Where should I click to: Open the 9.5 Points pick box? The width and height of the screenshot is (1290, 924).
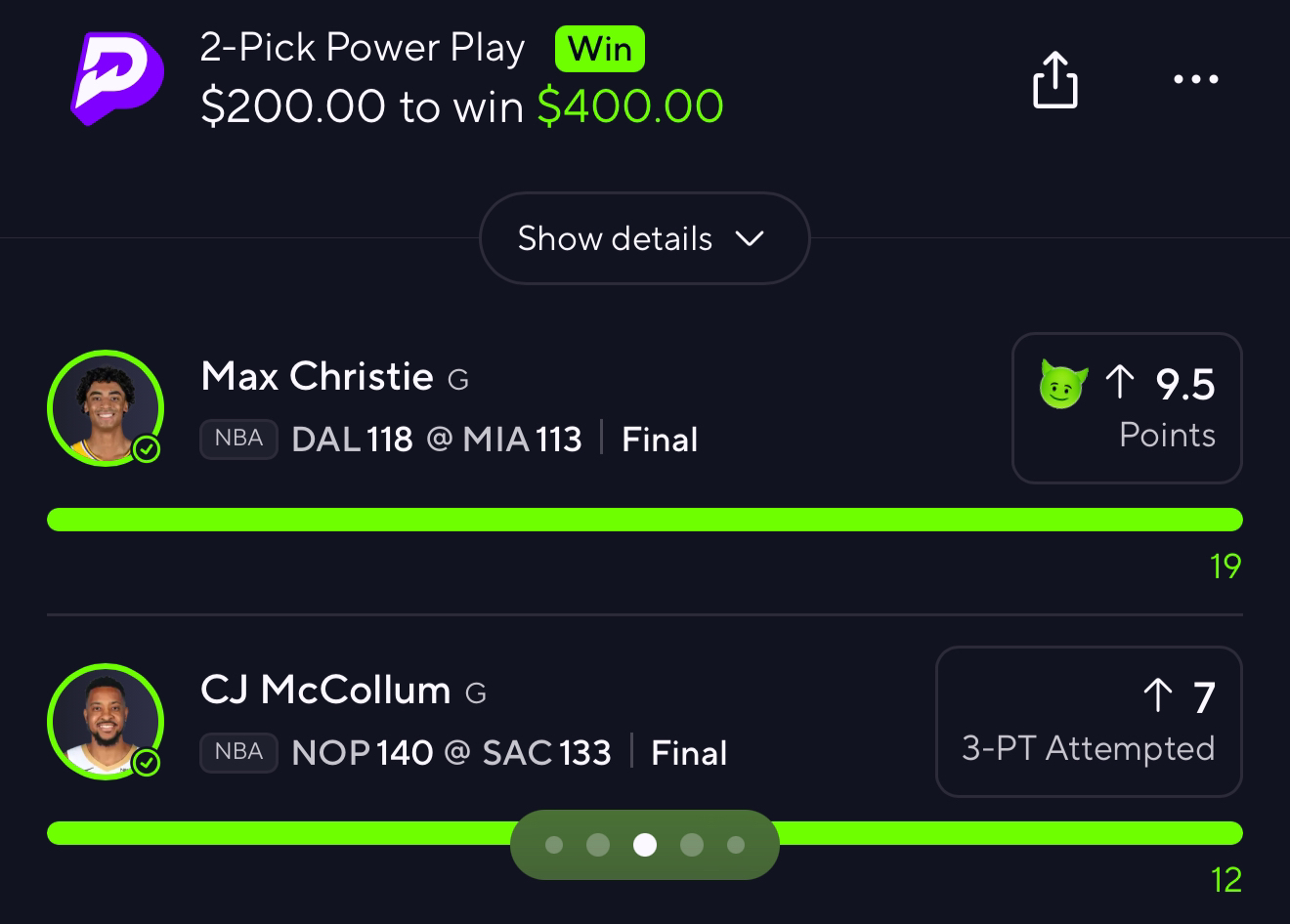click(1127, 408)
